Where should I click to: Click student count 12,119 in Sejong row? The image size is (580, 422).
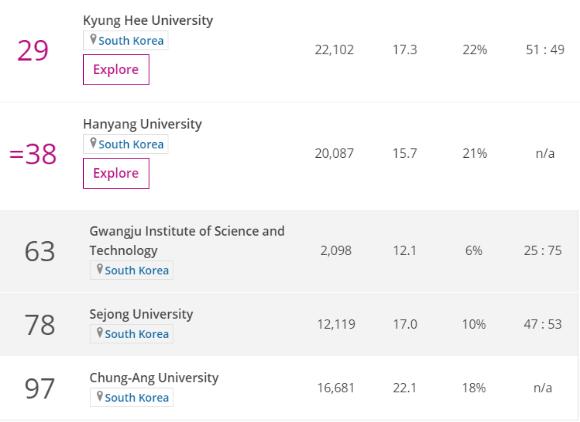click(x=336, y=324)
